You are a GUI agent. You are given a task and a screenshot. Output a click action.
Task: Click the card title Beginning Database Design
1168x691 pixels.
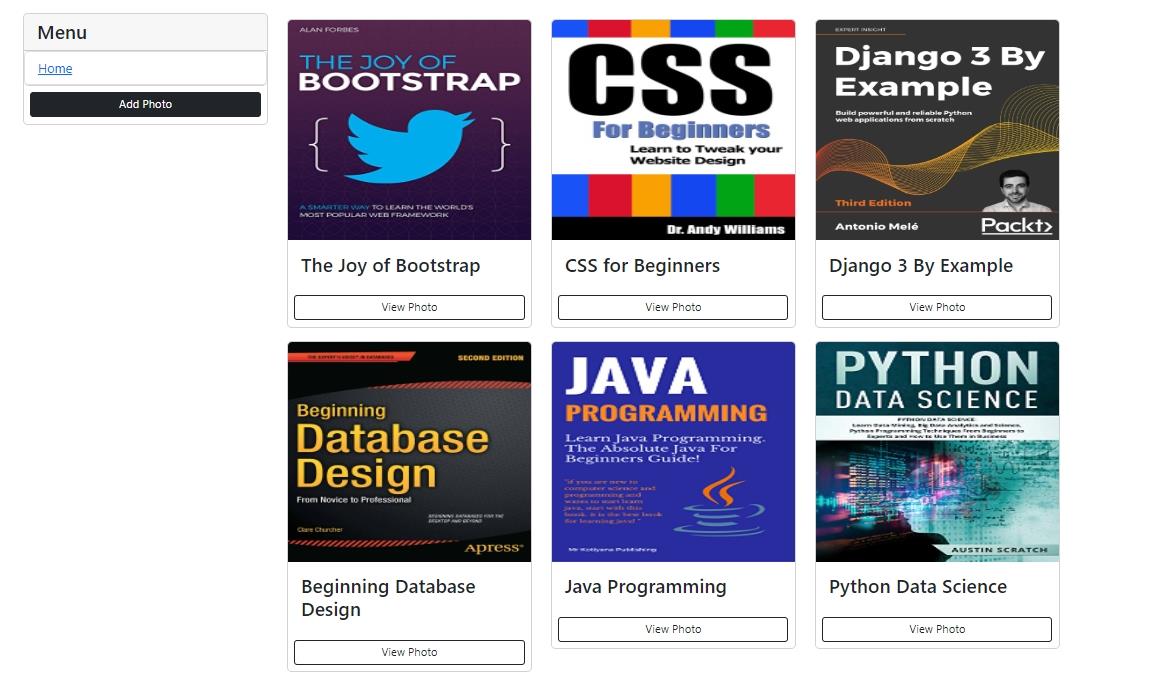(x=388, y=598)
